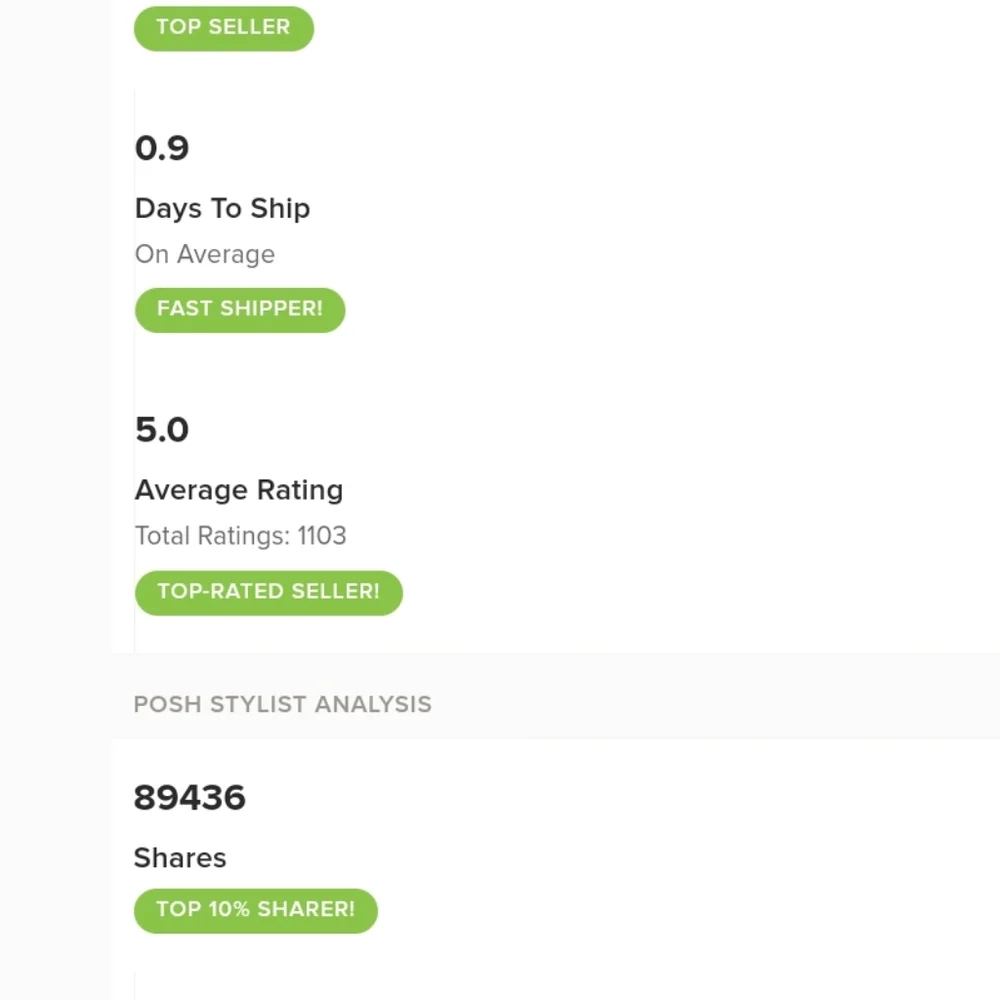Screen dimensions: 1000x1000
Task: Click the Average Rating label
Action: pos(239,490)
